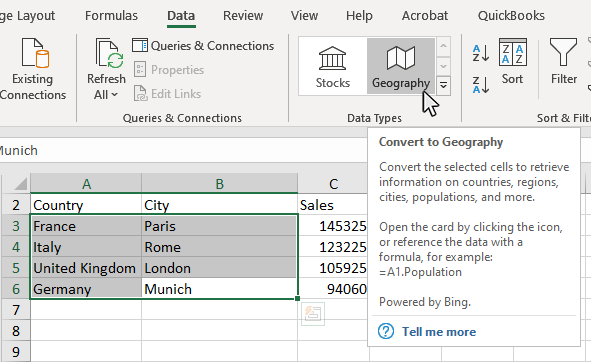Select row 2 header

(x=15, y=205)
